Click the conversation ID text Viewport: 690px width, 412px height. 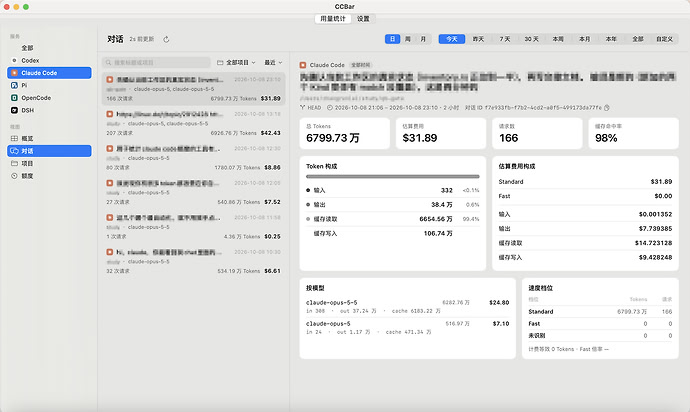pyautogui.click(x=543, y=107)
